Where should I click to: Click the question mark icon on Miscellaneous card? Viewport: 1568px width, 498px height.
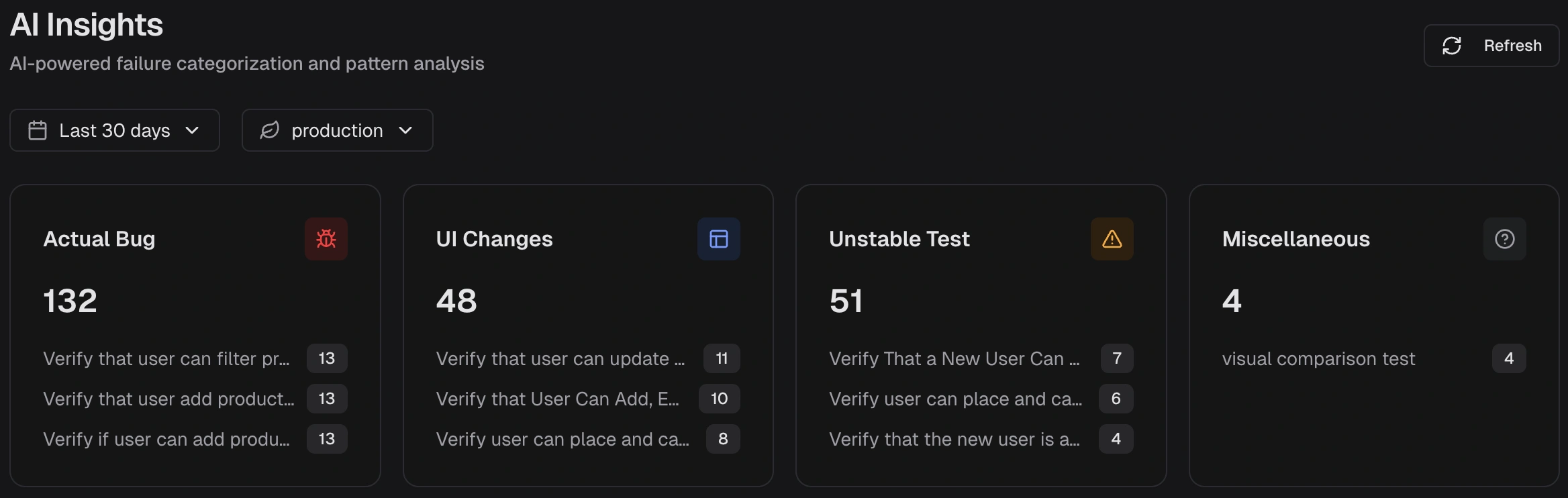(x=1505, y=239)
